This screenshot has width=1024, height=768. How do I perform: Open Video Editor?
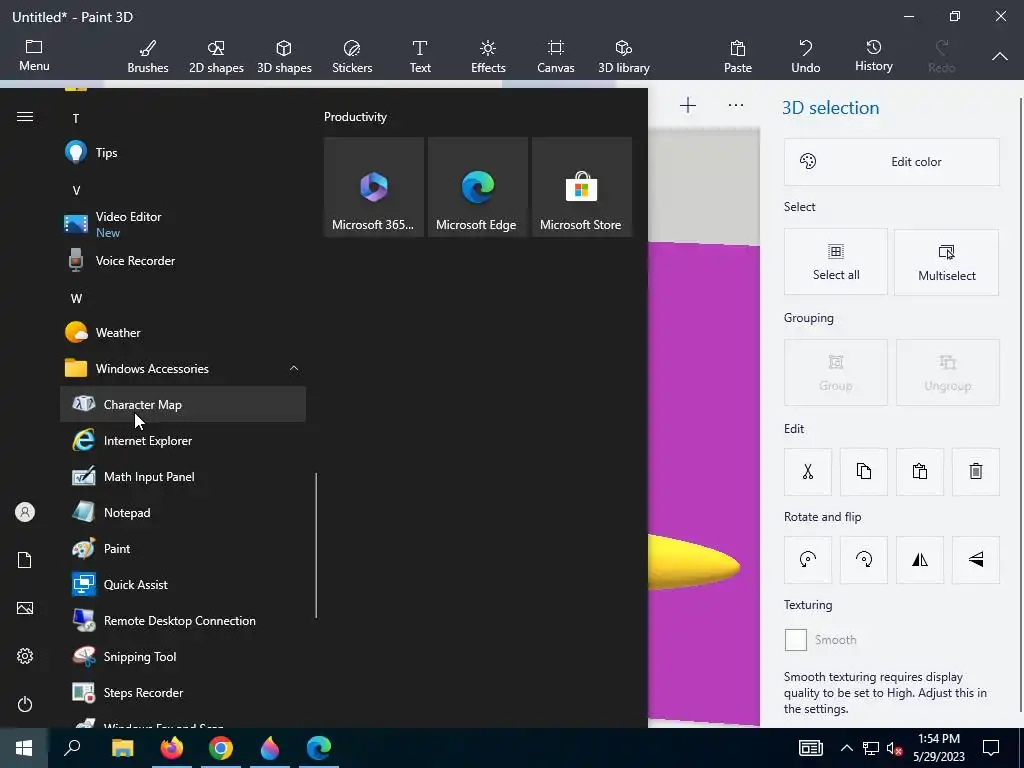click(x=183, y=224)
